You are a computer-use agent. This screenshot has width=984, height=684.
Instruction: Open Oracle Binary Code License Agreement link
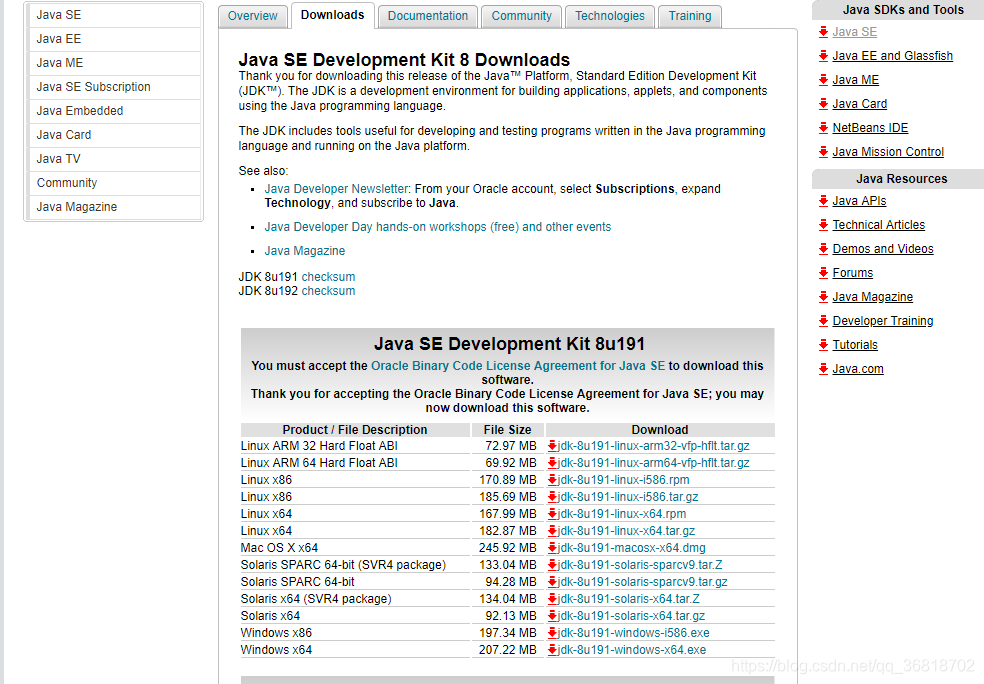coord(518,366)
